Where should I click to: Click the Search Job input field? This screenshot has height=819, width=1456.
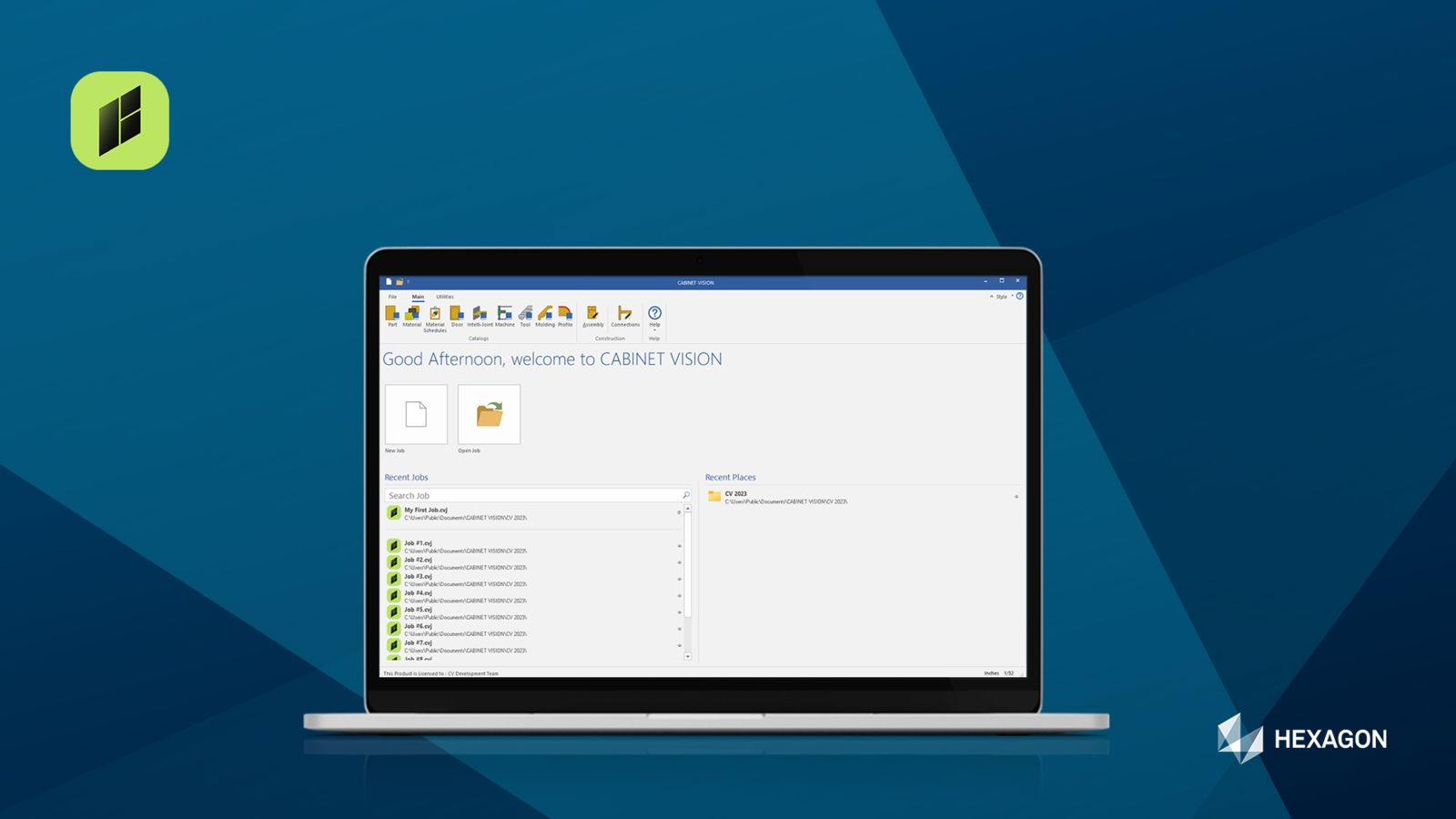532,496
